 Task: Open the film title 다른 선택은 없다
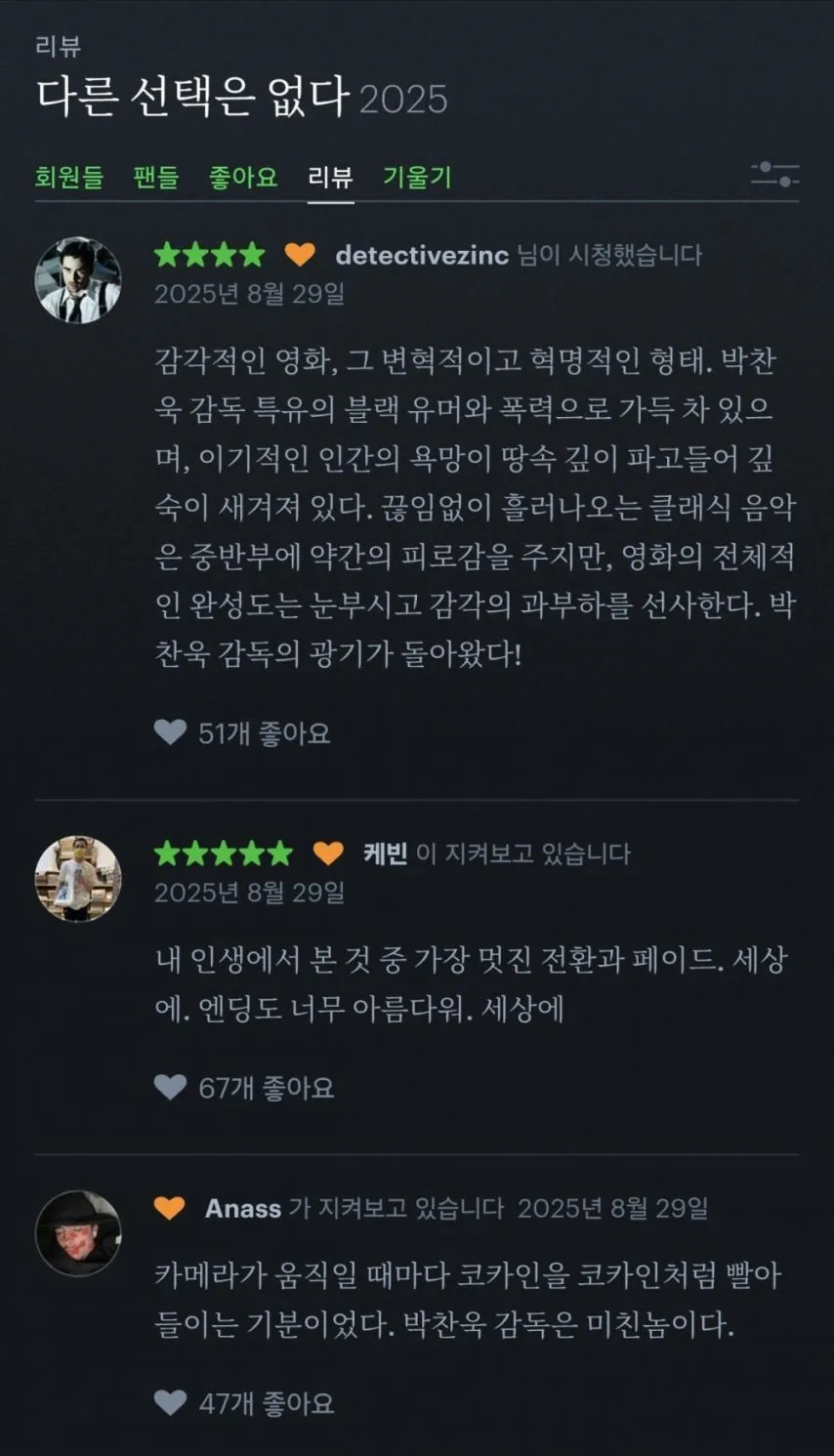coord(192,96)
